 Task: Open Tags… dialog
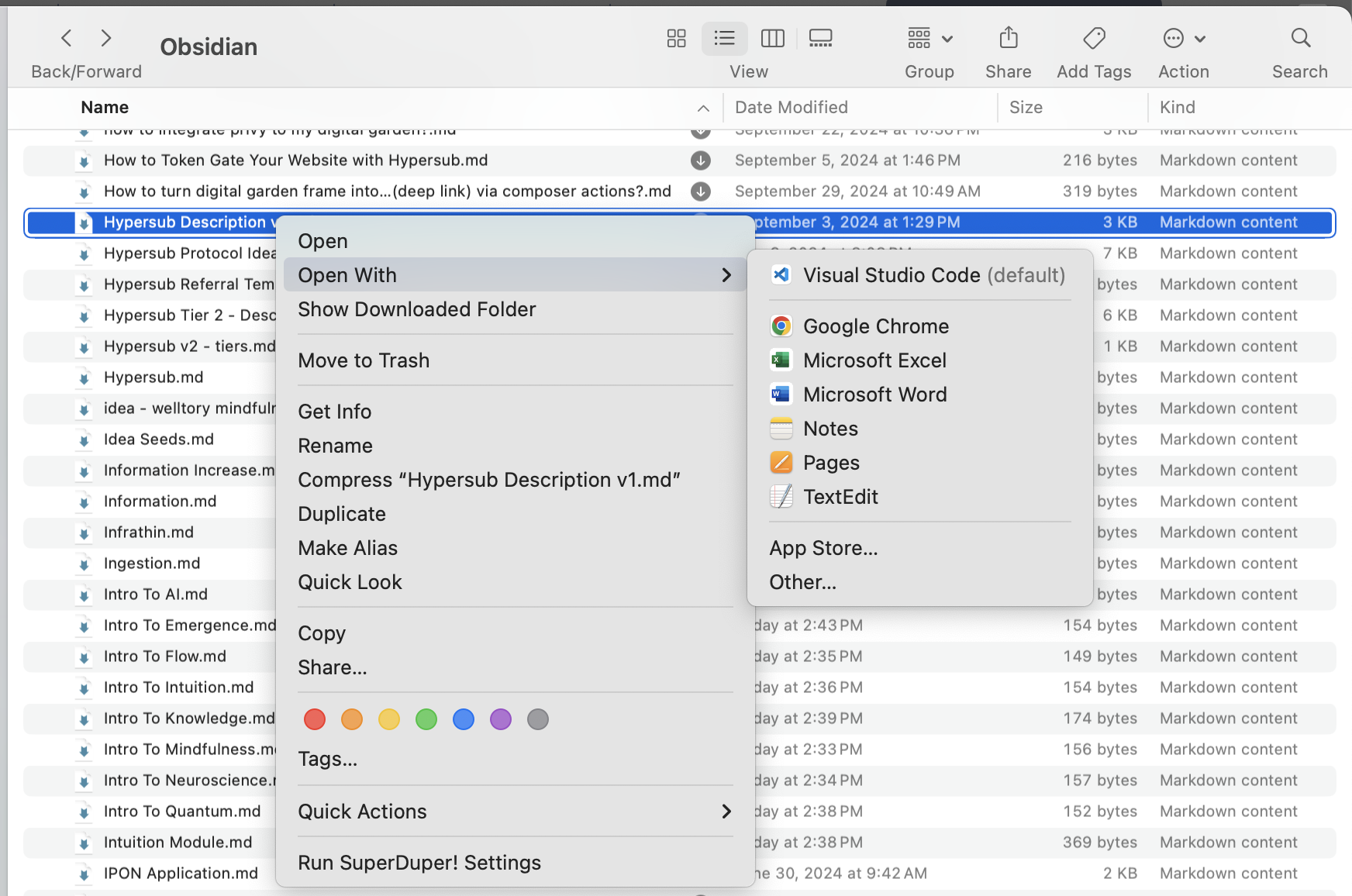(516, 759)
